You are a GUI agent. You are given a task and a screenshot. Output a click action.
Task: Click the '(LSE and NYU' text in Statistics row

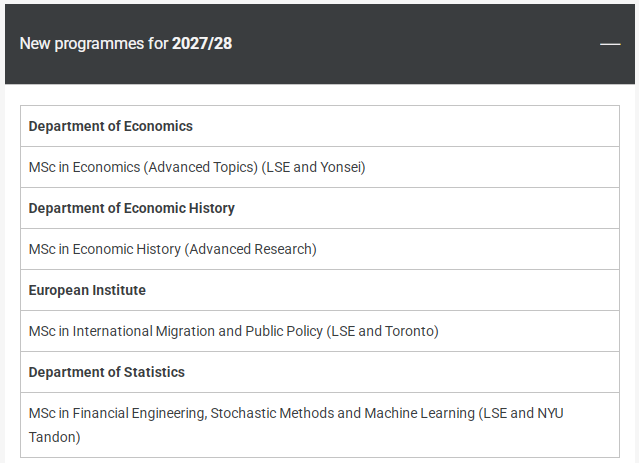(521, 413)
